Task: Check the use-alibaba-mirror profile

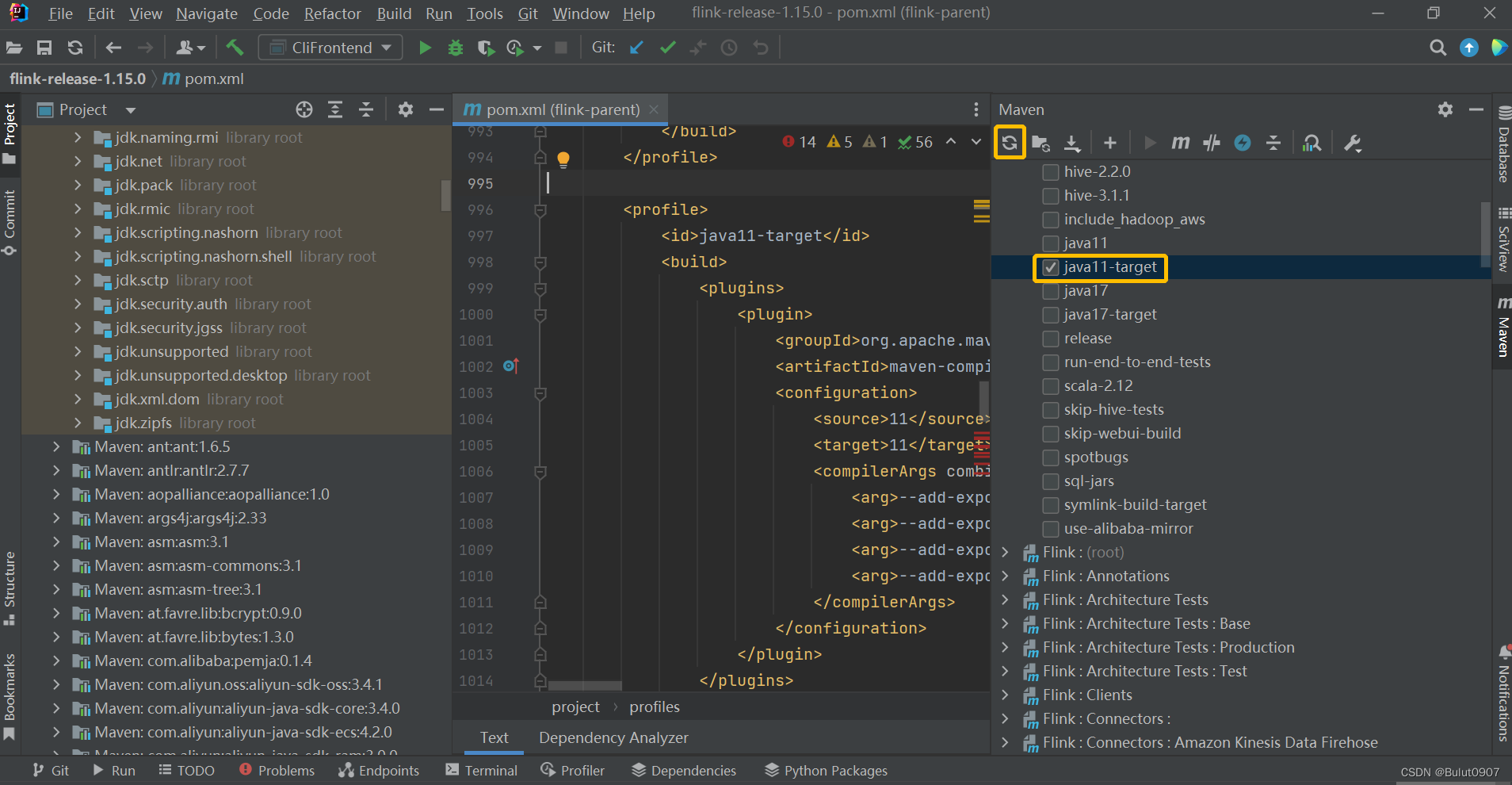Action: click(1051, 529)
